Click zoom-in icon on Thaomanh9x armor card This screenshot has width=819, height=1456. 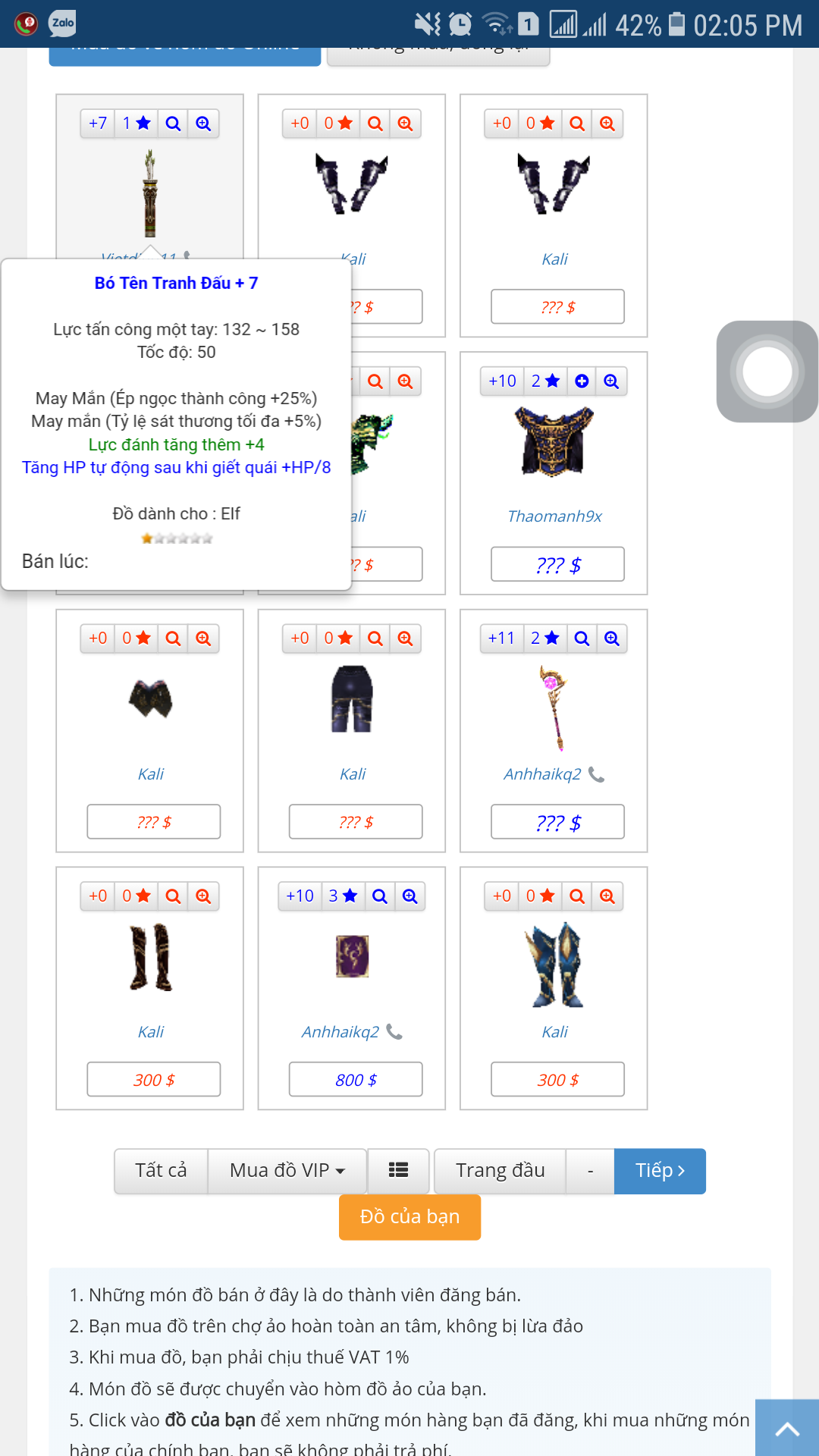611,381
